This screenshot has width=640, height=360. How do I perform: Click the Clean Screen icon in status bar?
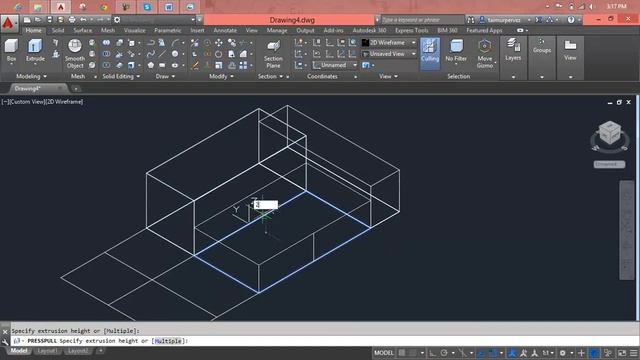(x=622, y=353)
